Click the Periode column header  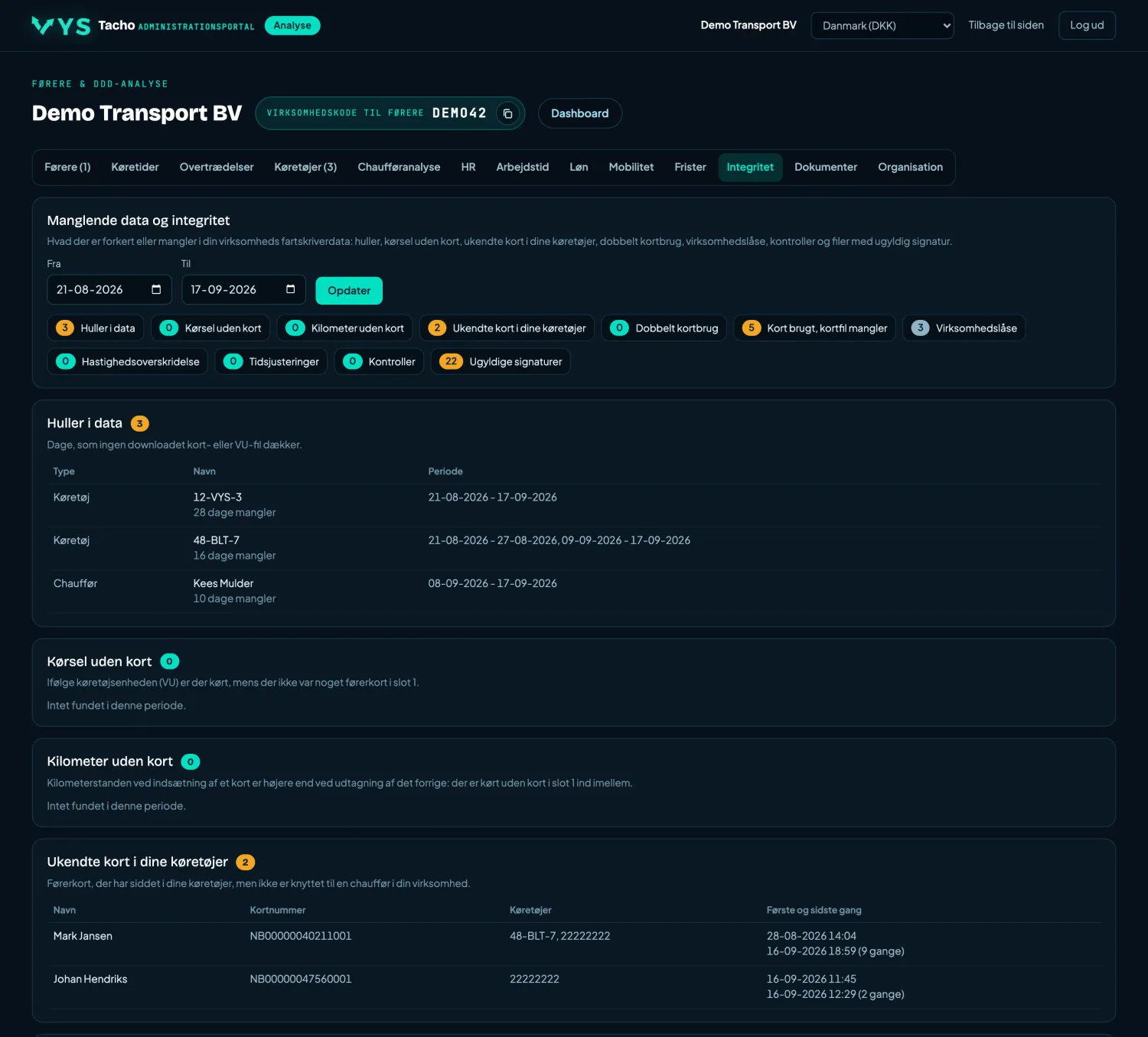click(x=445, y=471)
